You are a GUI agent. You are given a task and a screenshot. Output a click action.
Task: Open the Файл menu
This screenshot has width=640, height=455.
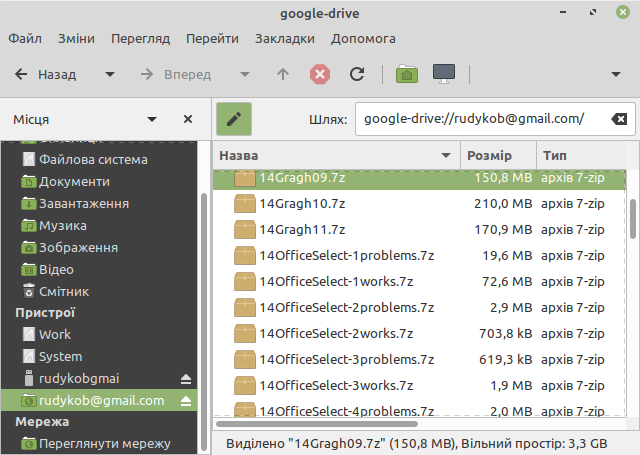tap(25, 39)
